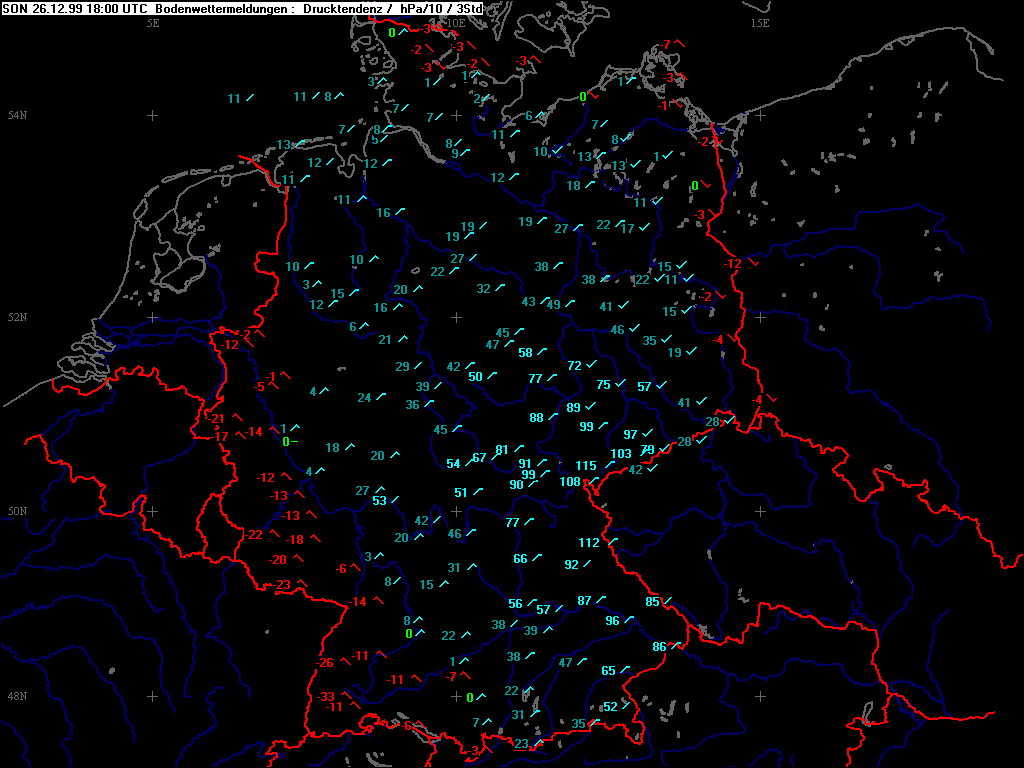The width and height of the screenshot is (1024, 768).
Task: Click the red -21 station value
Action: [219, 418]
